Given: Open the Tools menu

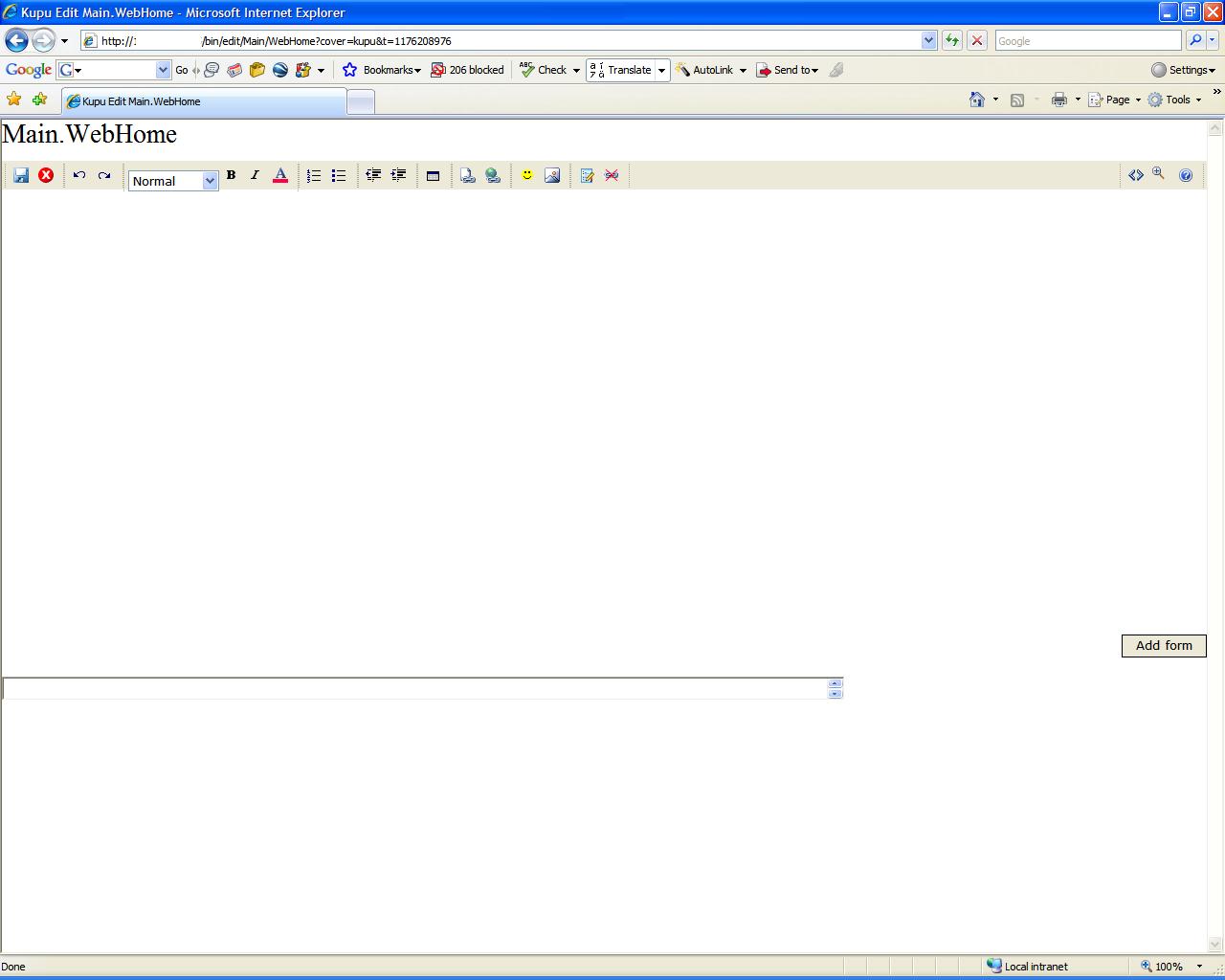Looking at the screenshot, I should (1177, 99).
